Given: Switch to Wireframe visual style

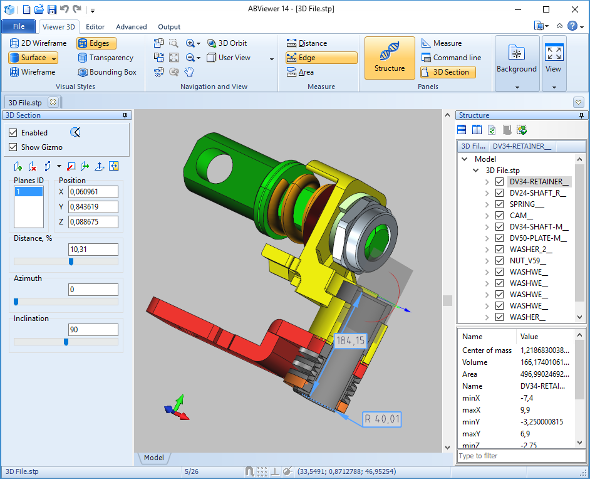Looking at the screenshot, I should coord(33,72).
